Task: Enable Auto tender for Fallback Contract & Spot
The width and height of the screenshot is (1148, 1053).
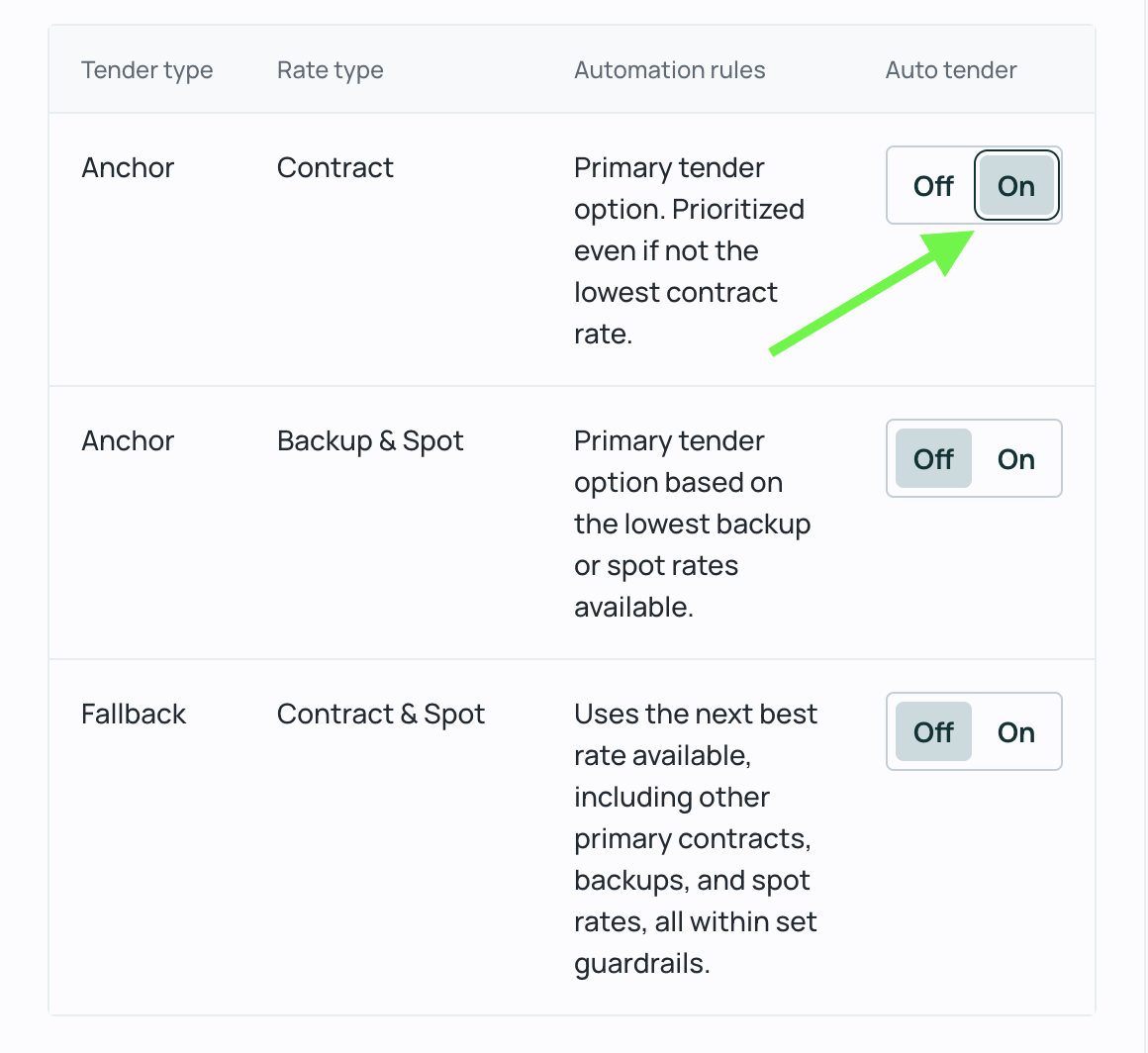Action: (x=1015, y=731)
